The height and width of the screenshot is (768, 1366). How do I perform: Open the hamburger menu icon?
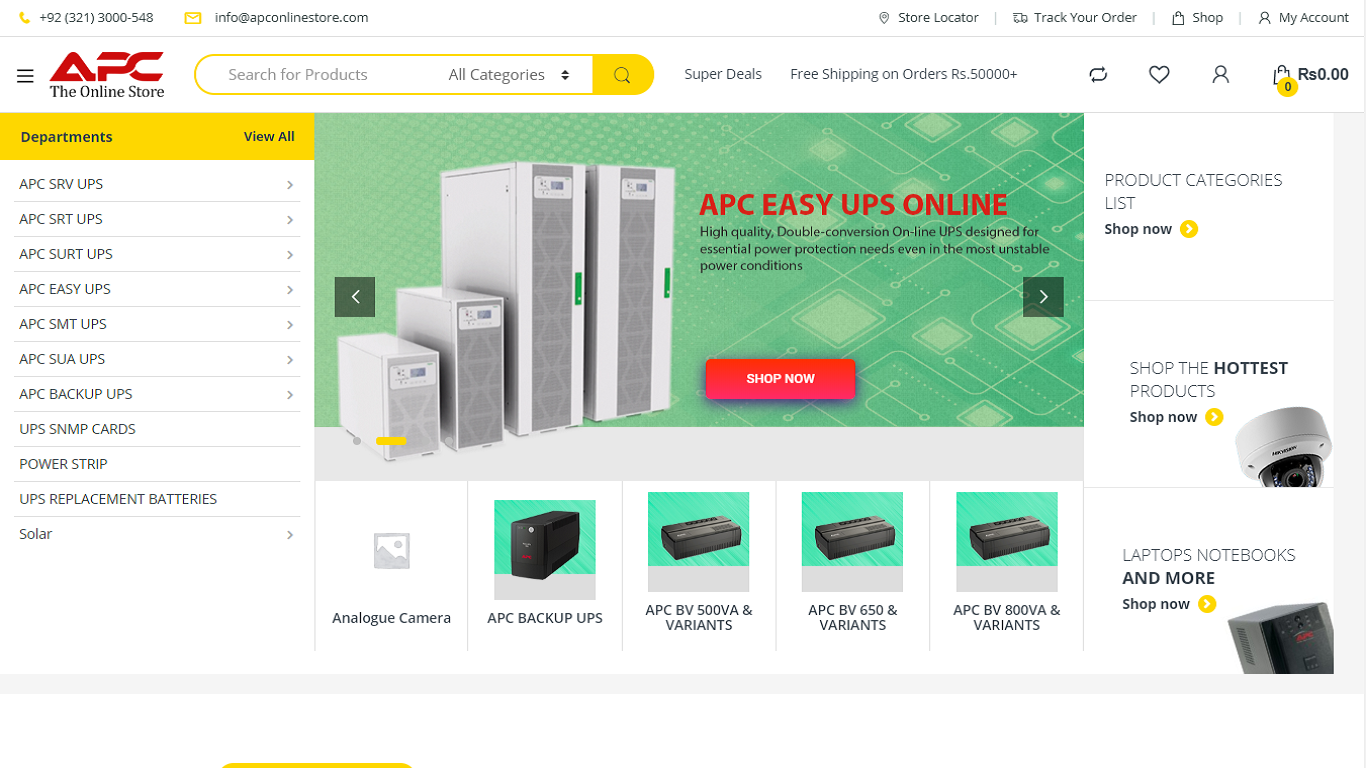[x=25, y=76]
